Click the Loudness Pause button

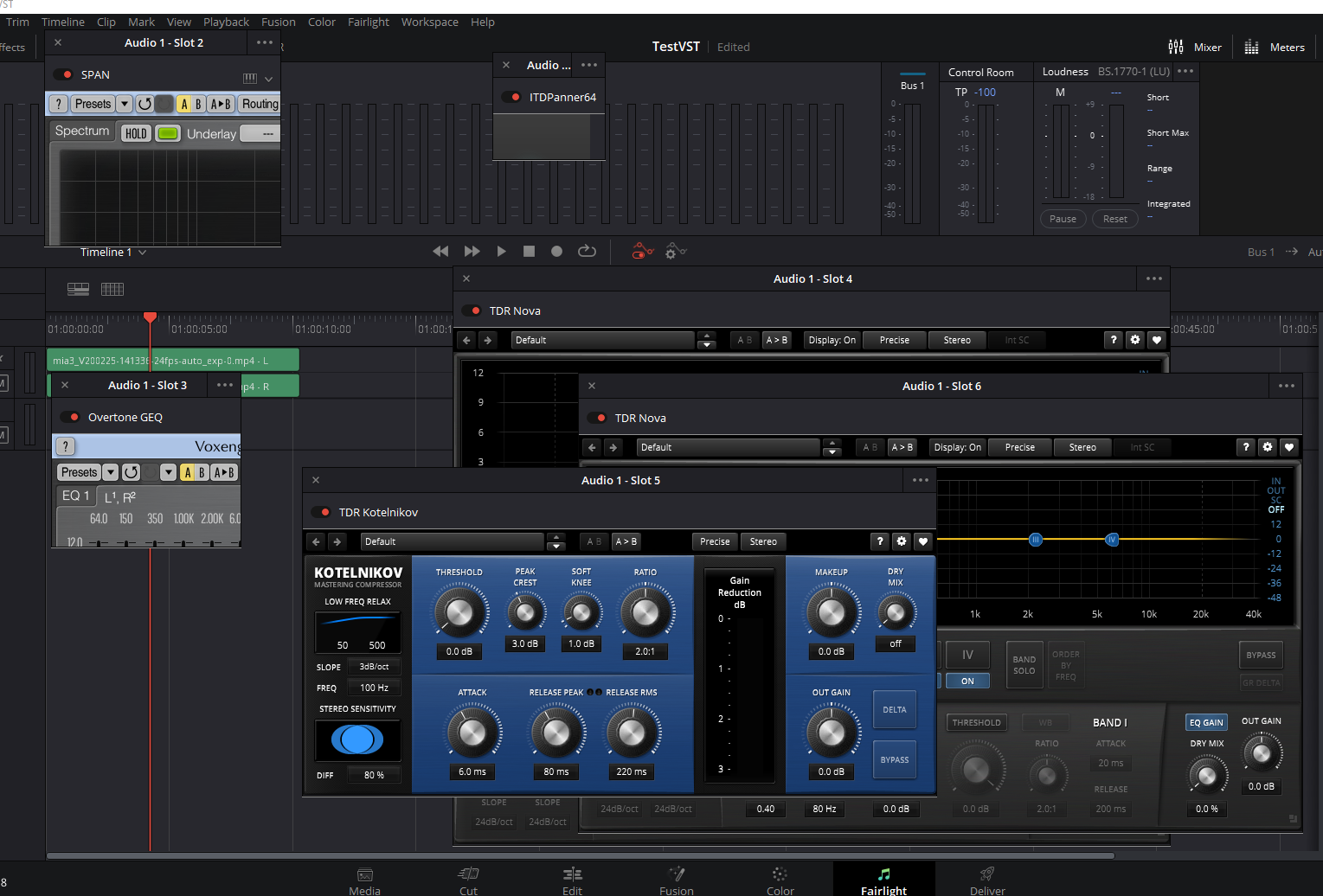coord(1063,219)
